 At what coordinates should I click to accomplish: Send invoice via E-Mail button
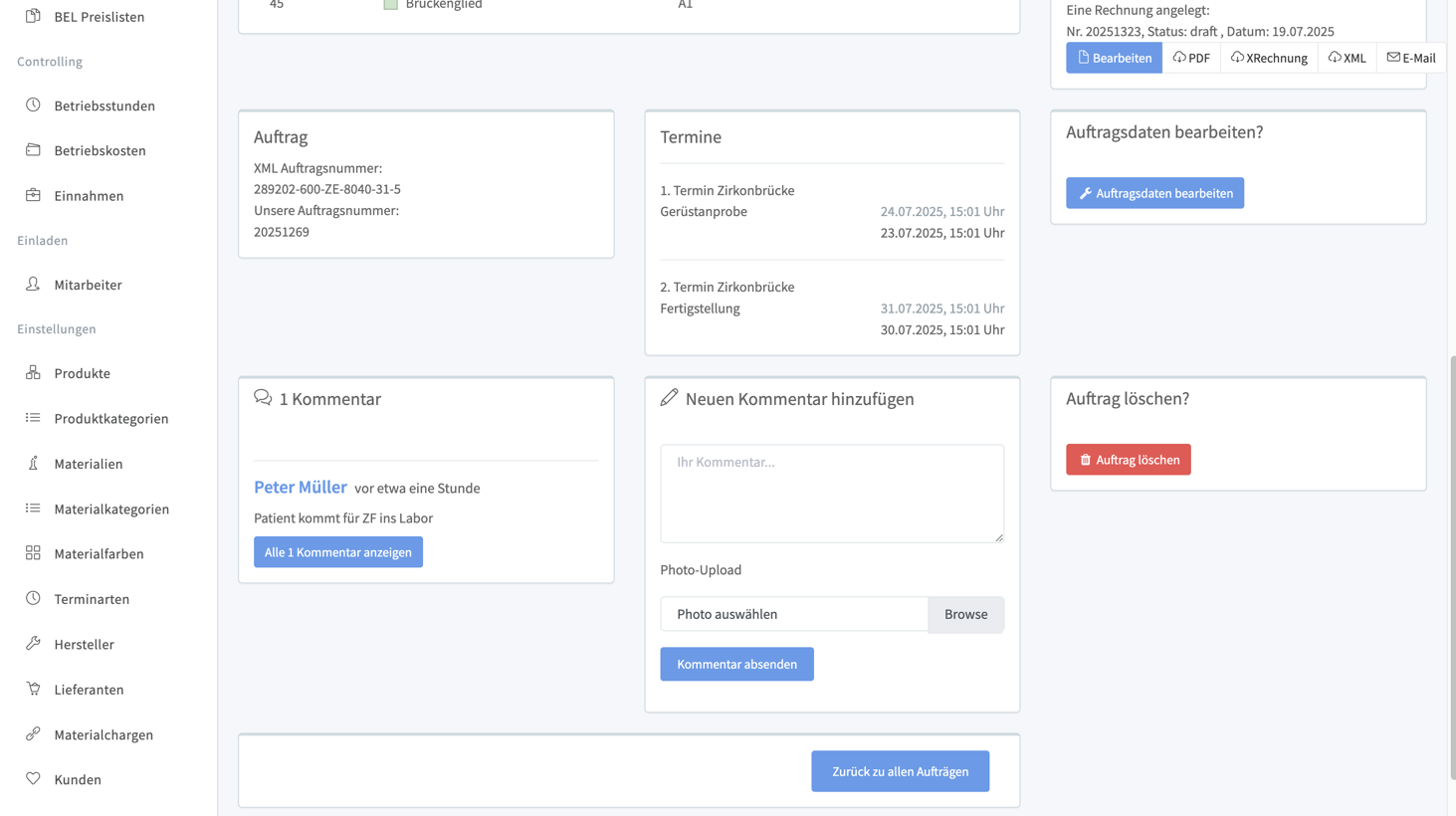click(x=1411, y=58)
